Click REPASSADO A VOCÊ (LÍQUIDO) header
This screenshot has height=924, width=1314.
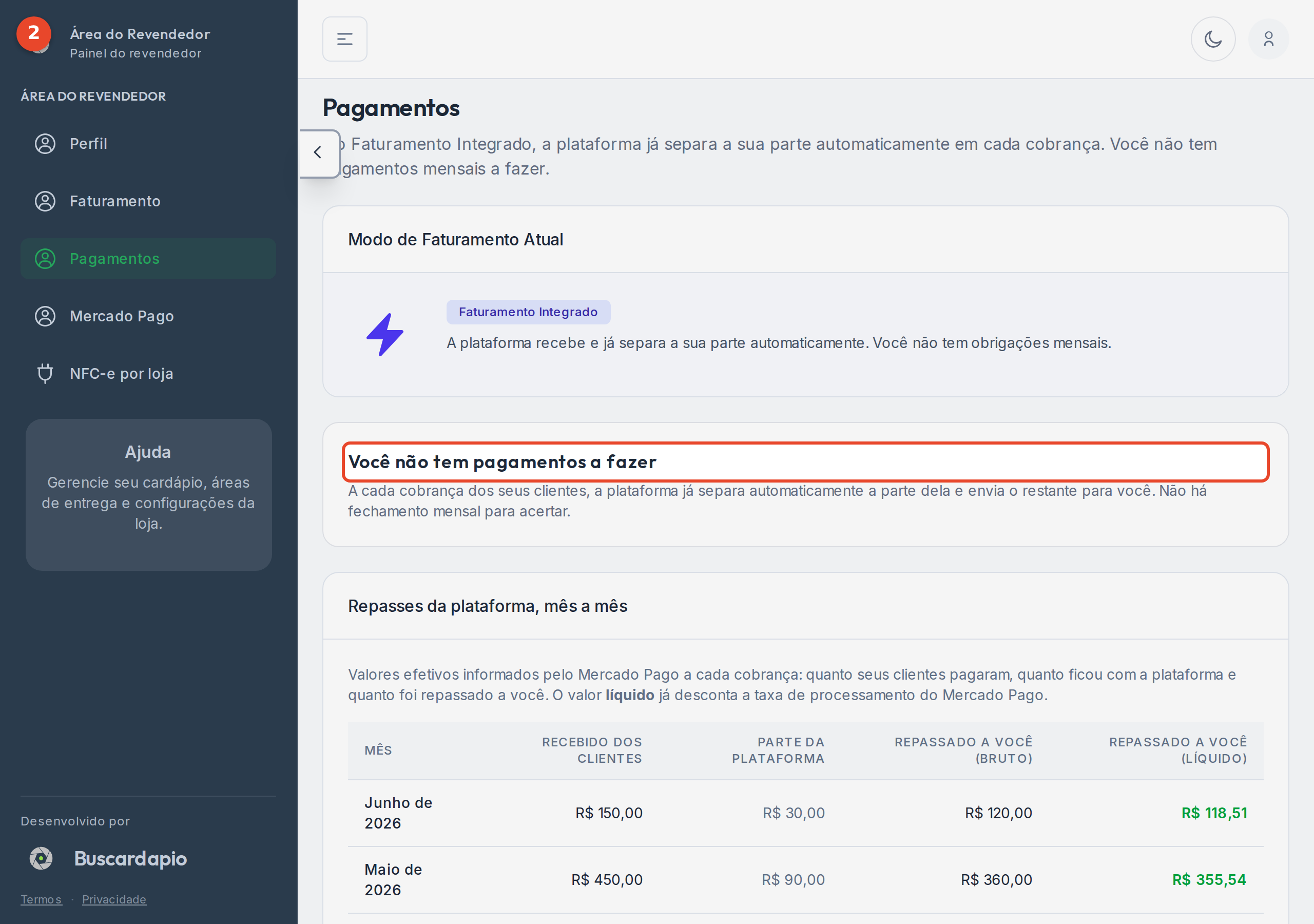pos(1178,750)
